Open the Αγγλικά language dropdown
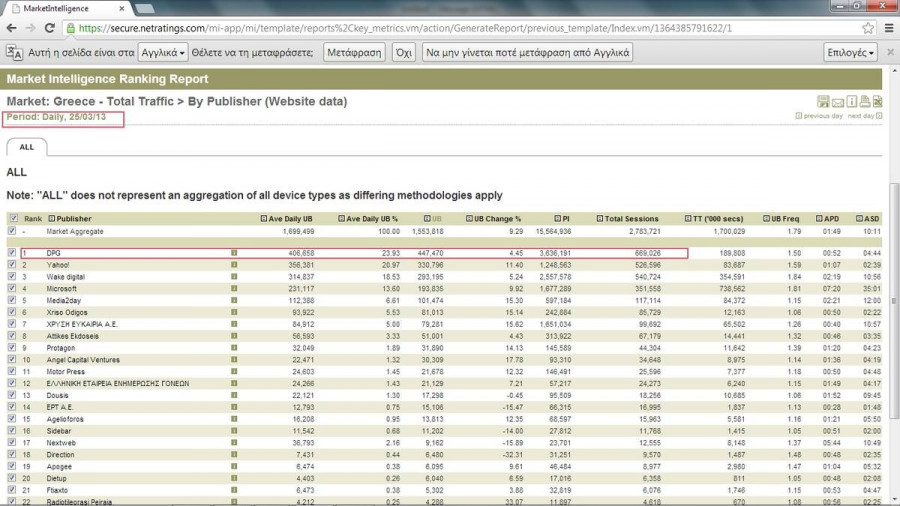The height and width of the screenshot is (506, 900). [x=163, y=52]
